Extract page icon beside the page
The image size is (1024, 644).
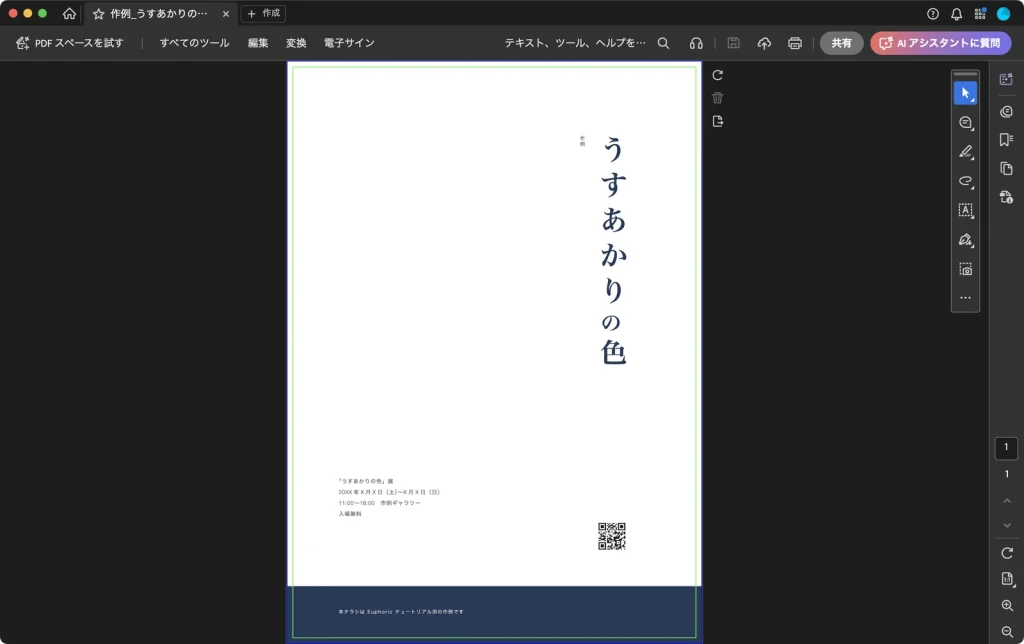[717, 121]
